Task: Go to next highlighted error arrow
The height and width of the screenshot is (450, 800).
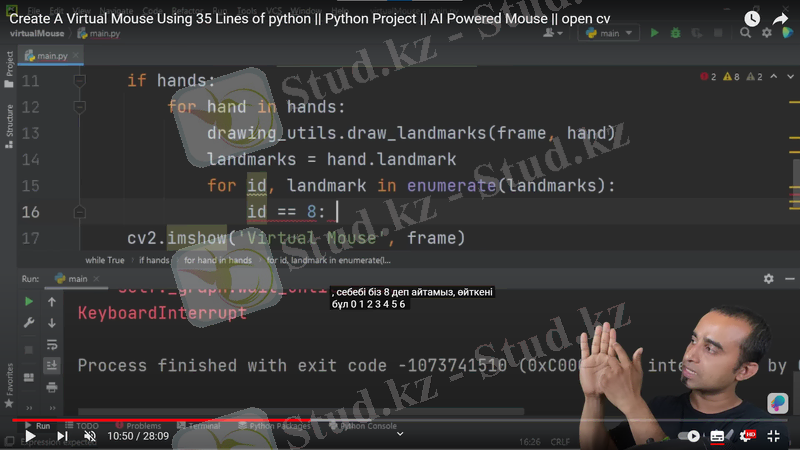Action: [x=790, y=77]
